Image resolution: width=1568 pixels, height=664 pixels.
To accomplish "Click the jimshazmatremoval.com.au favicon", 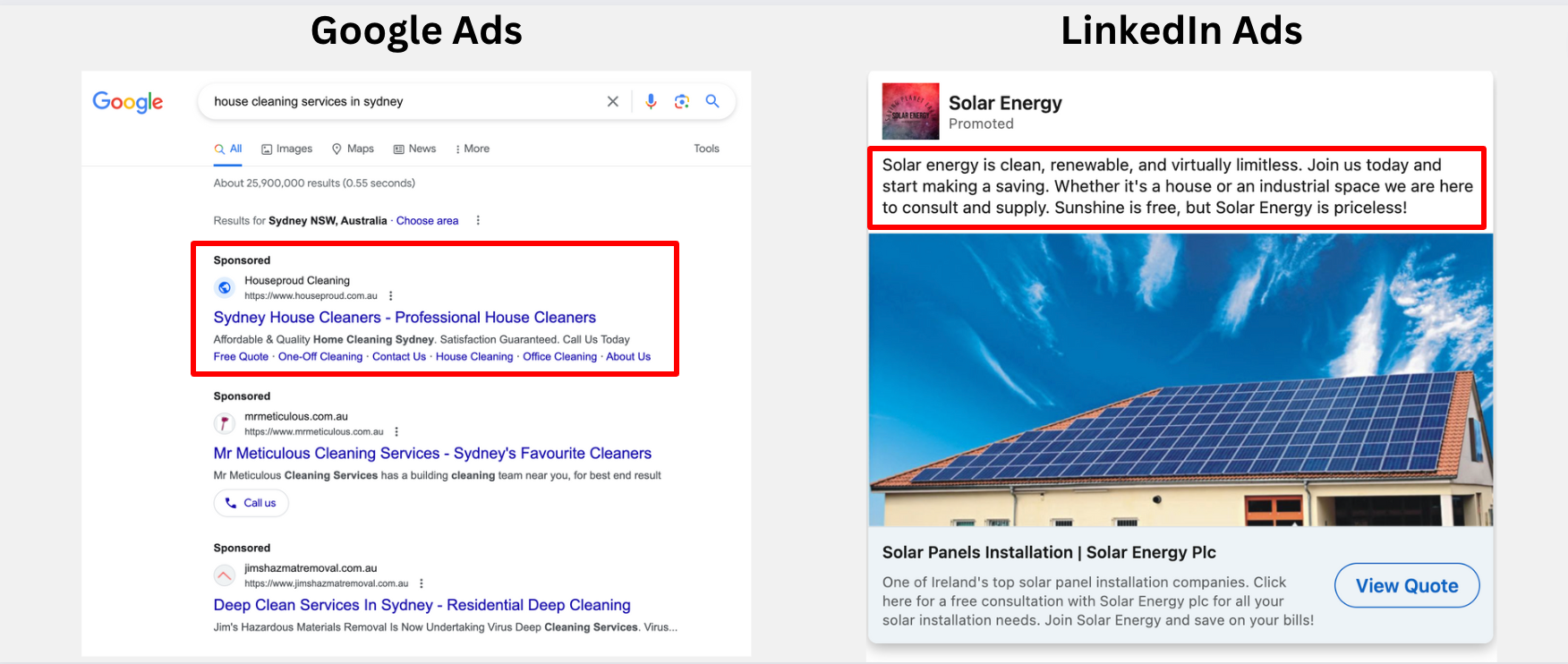I will pos(225,575).
